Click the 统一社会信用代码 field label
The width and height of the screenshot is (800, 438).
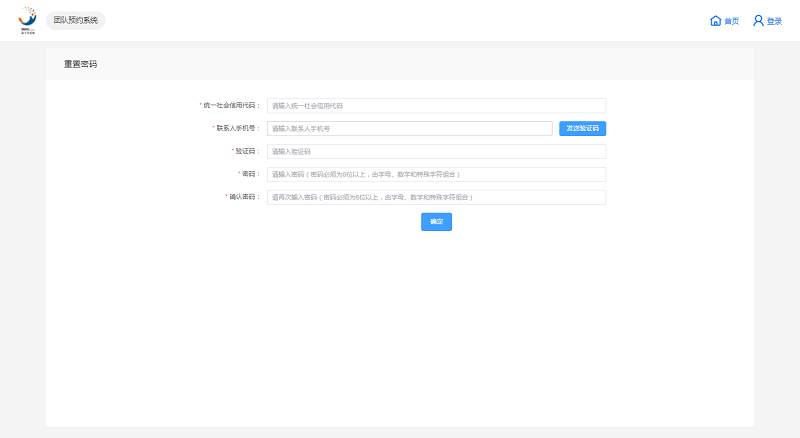(x=231, y=106)
